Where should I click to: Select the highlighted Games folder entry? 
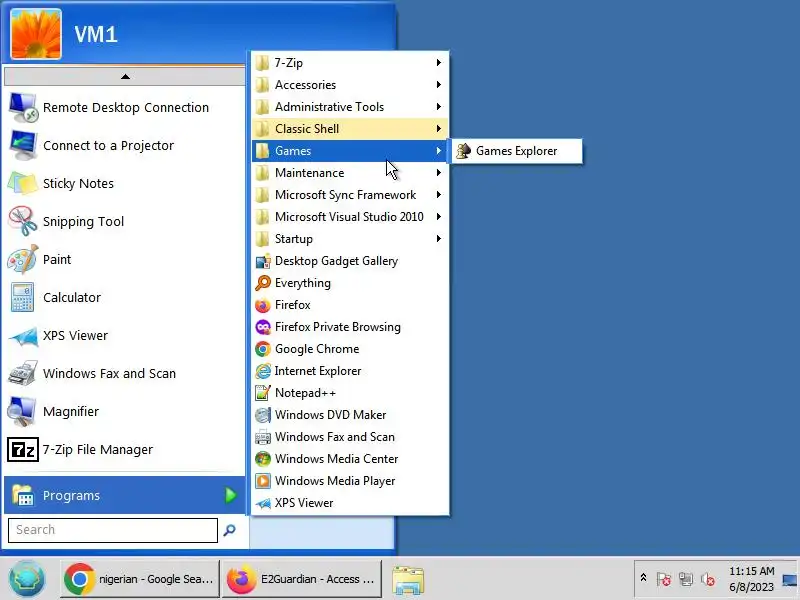(351, 151)
